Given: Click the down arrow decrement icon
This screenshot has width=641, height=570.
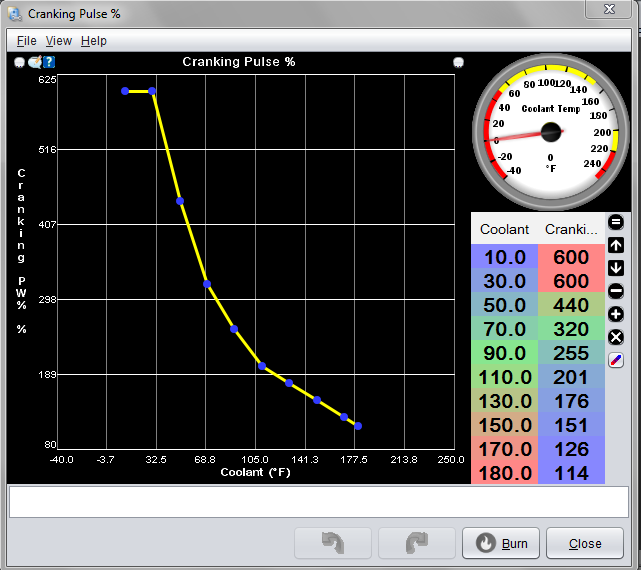Looking at the screenshot, I should click(616, 268).
